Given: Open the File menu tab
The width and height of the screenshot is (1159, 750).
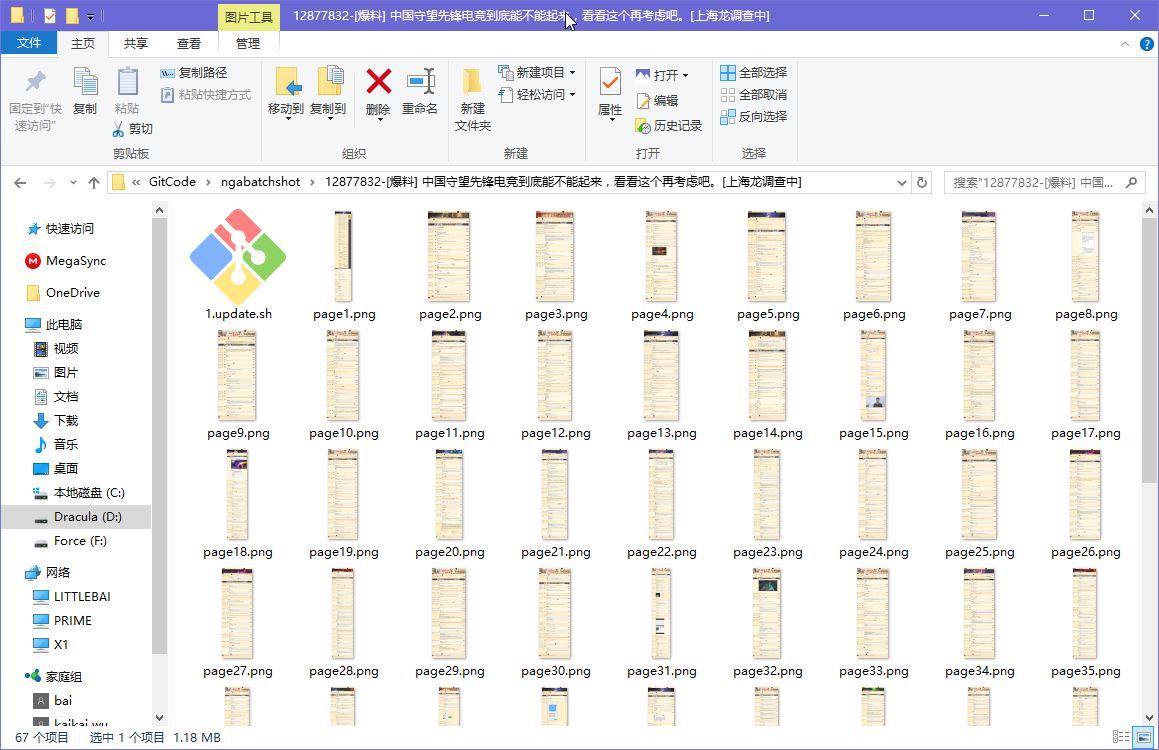Looking at the screenshot, I should click(29, 43).
